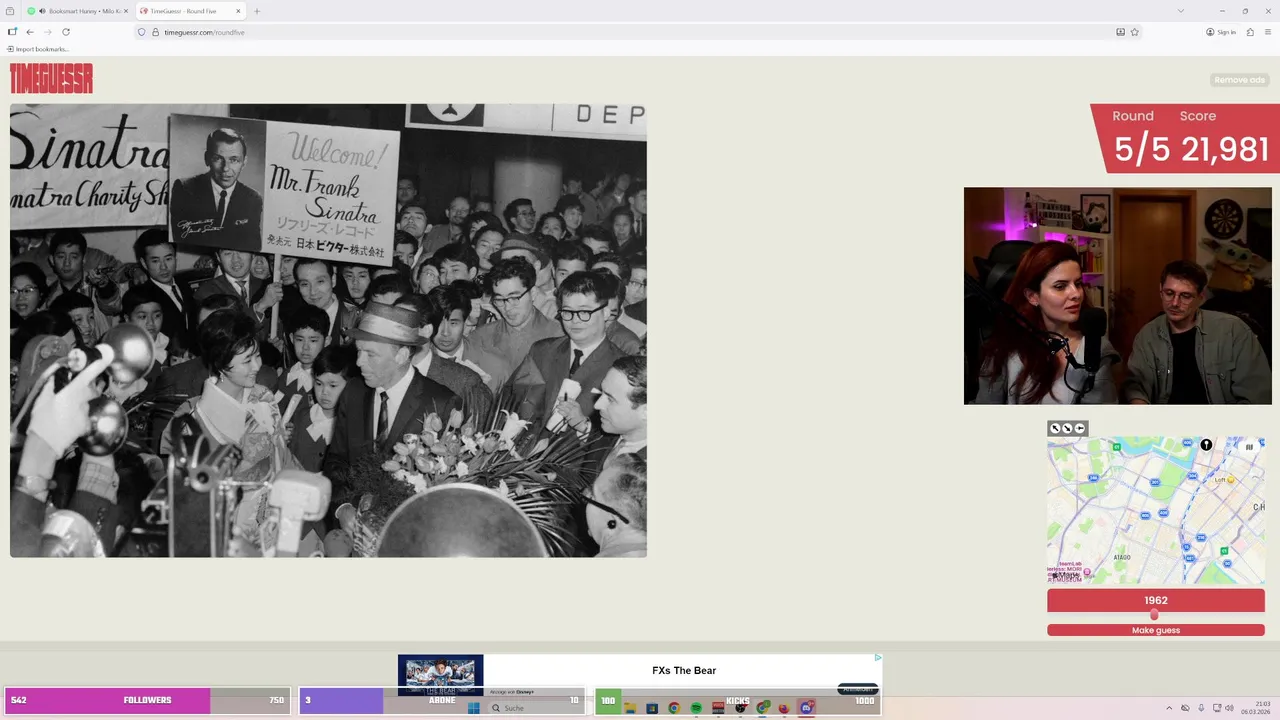Close the Booksmart Hunny tab

click(x=126, y=11)
